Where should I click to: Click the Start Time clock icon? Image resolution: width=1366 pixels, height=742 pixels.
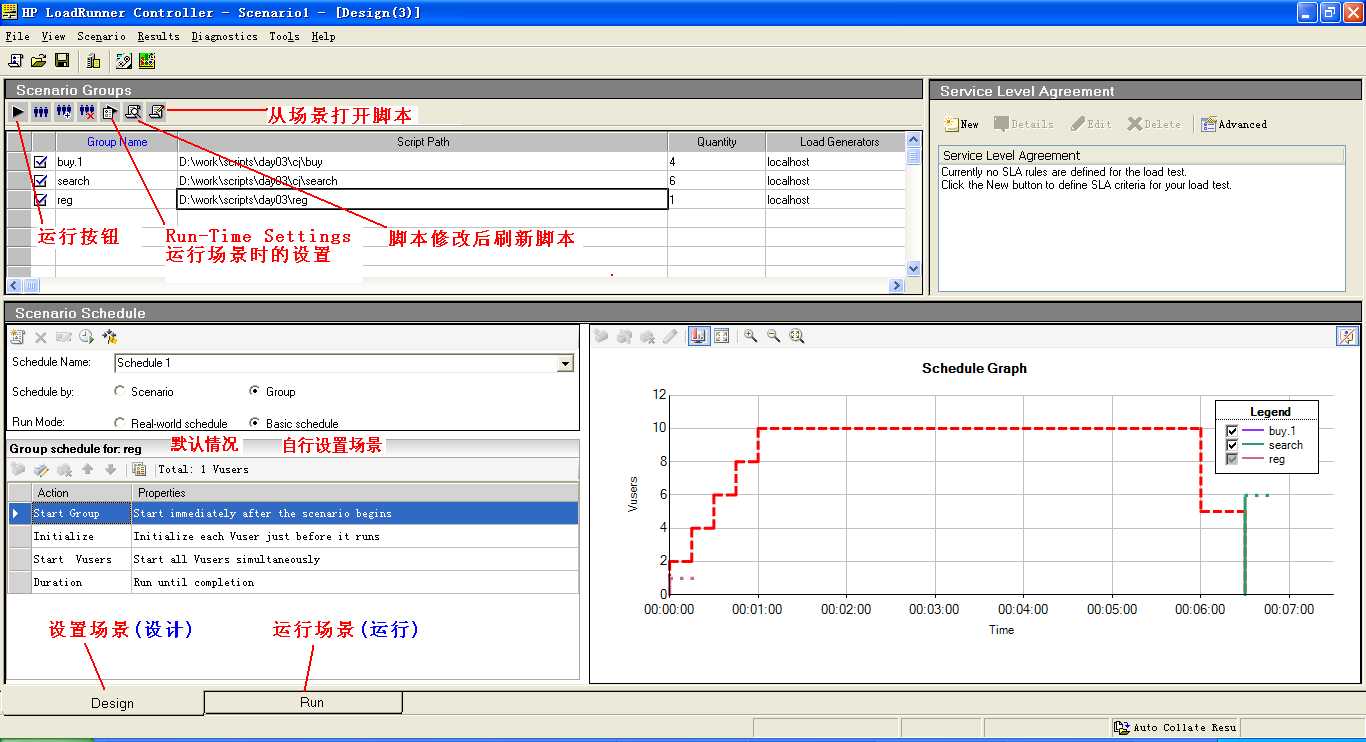tap(87, 337)
